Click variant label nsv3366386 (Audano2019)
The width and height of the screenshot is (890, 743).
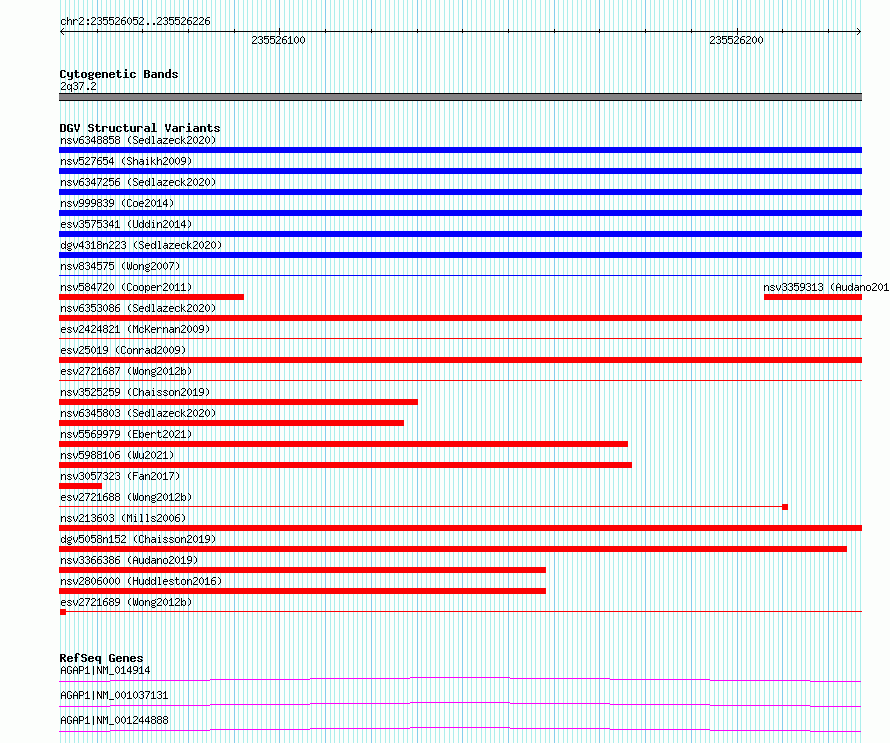pos(129,560)
